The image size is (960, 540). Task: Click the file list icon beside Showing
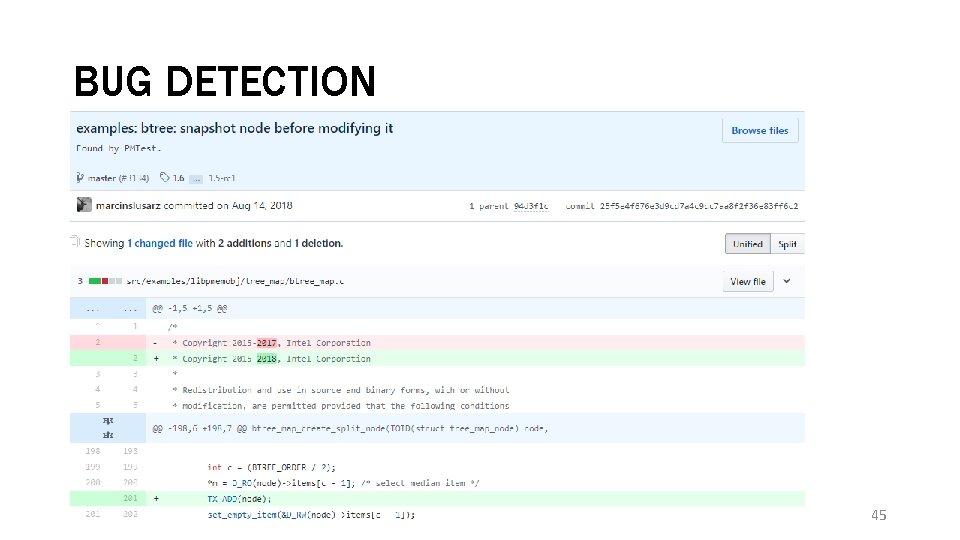(75, 241)
